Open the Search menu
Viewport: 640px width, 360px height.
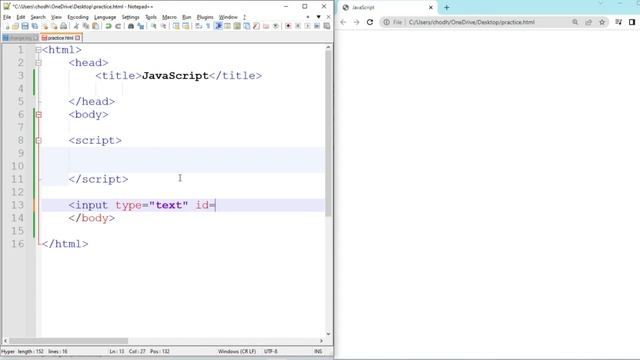pos(38,17)
